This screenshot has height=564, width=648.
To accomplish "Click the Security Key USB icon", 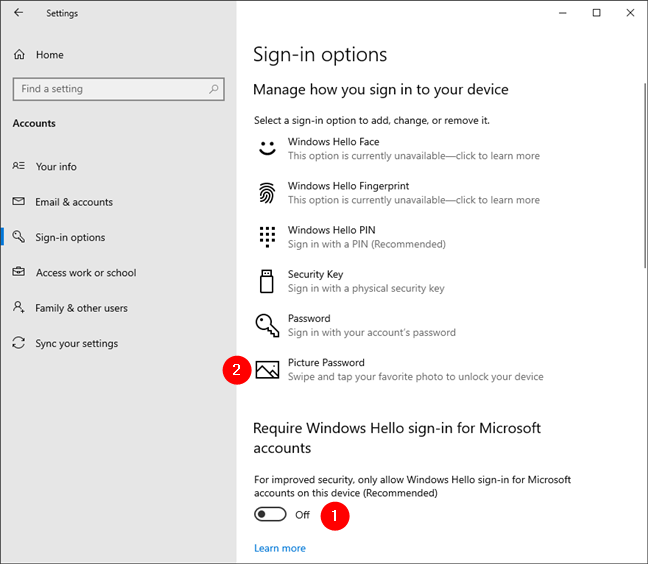I will 267,281.
